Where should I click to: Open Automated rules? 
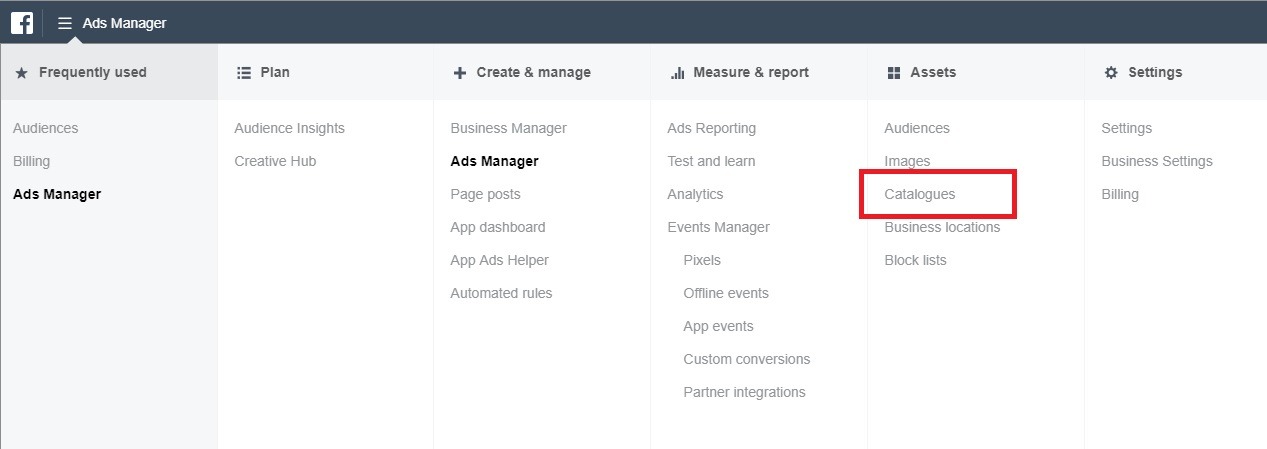pyautogui.click(x=502, y=293)
